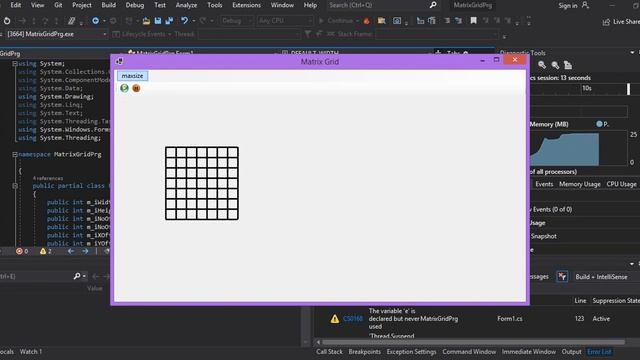Toggle the Error List filter icon button
The width and height of the screenshot is (640, 360).
coord(562,276)
